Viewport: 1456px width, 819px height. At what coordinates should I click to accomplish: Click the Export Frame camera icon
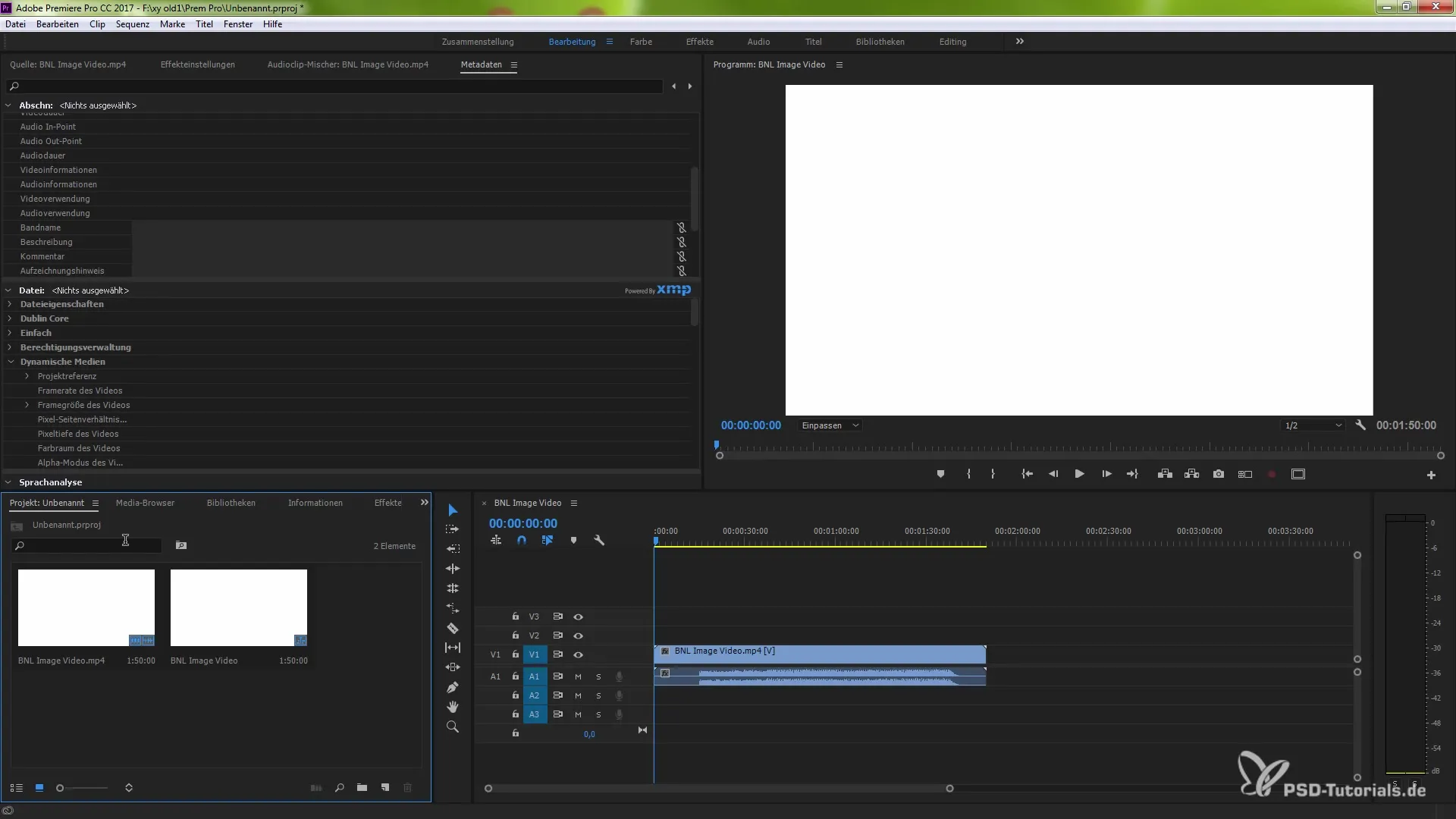pos(1218,474)
